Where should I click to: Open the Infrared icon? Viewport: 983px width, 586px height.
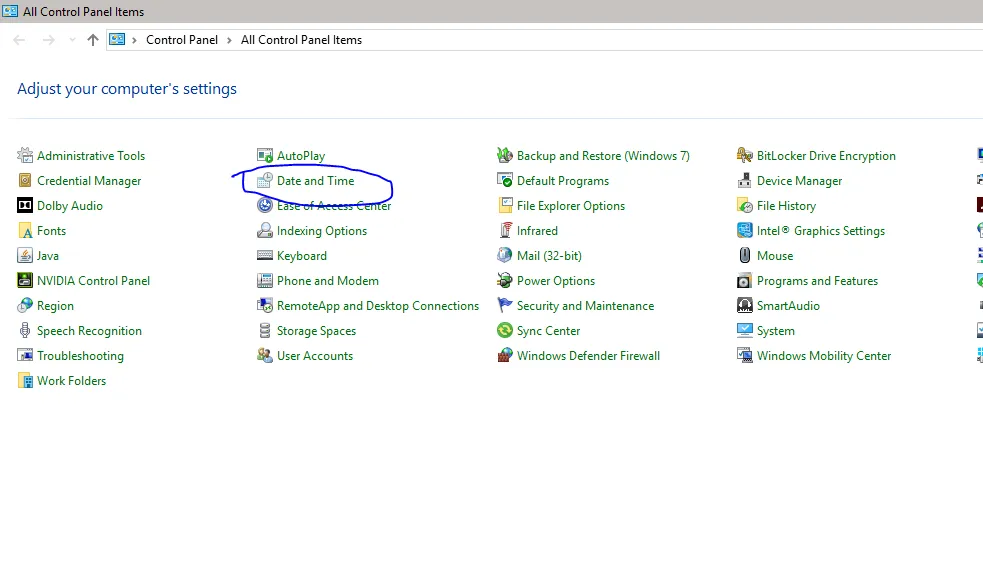coord(505,231)
